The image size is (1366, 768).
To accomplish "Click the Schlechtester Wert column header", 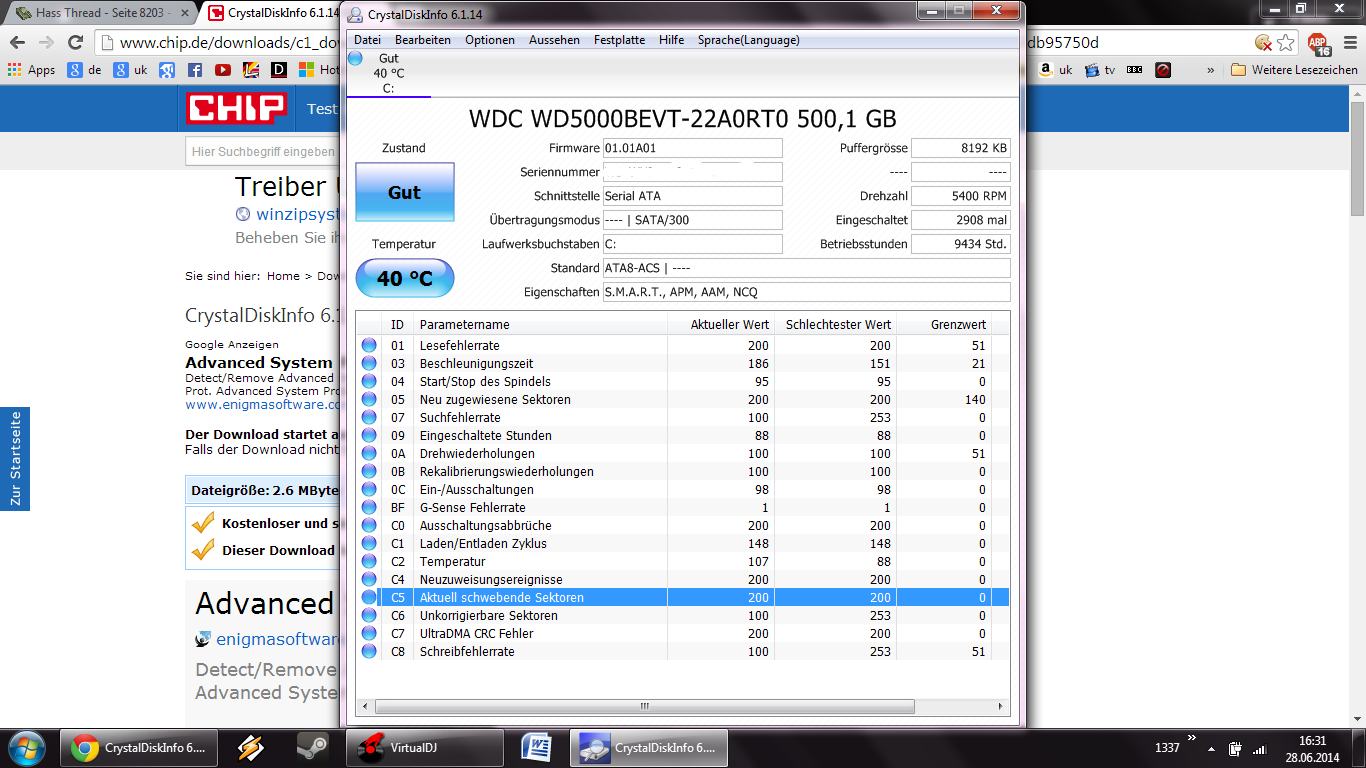I will [836, 324].
